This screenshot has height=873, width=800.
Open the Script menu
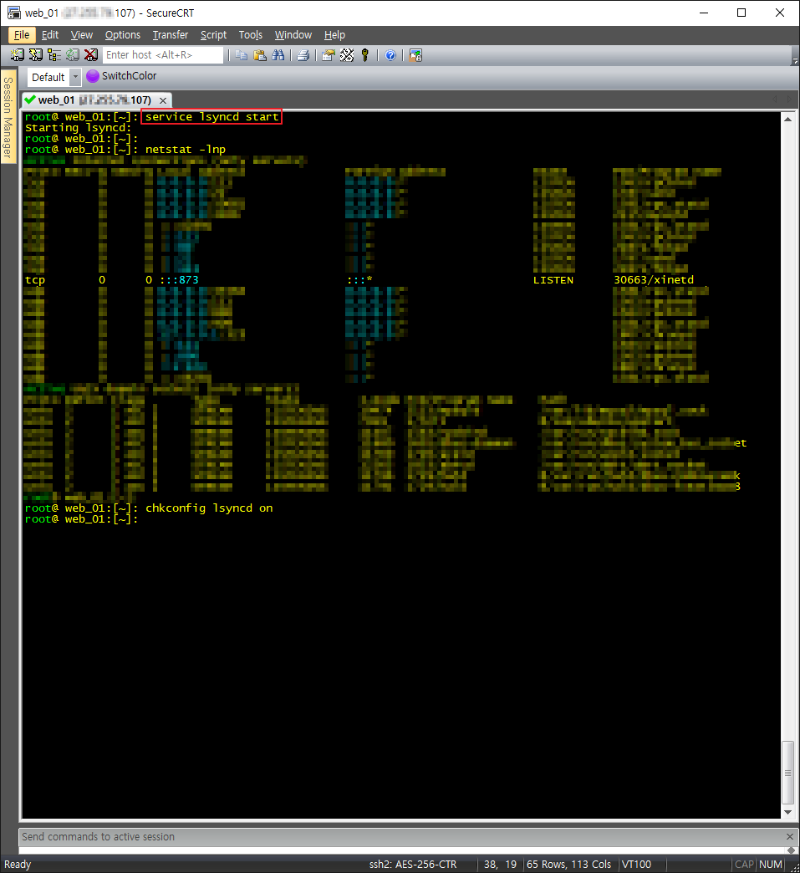(x=214, y=35)
